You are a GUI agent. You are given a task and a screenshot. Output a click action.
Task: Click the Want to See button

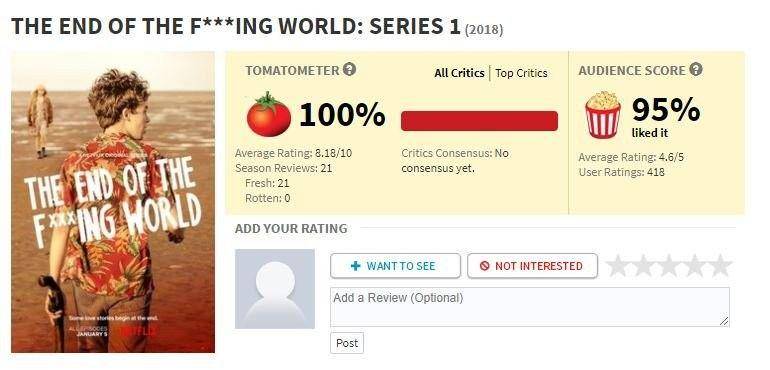[395, 266]
